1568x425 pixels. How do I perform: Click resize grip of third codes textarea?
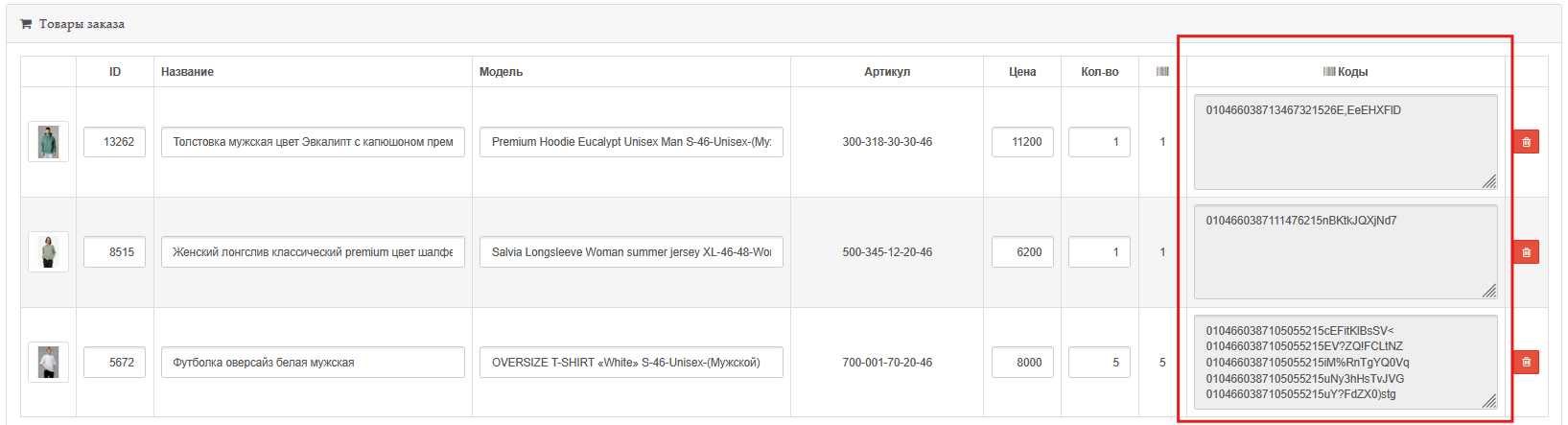pyautogui.click(x=1488, y=401)
